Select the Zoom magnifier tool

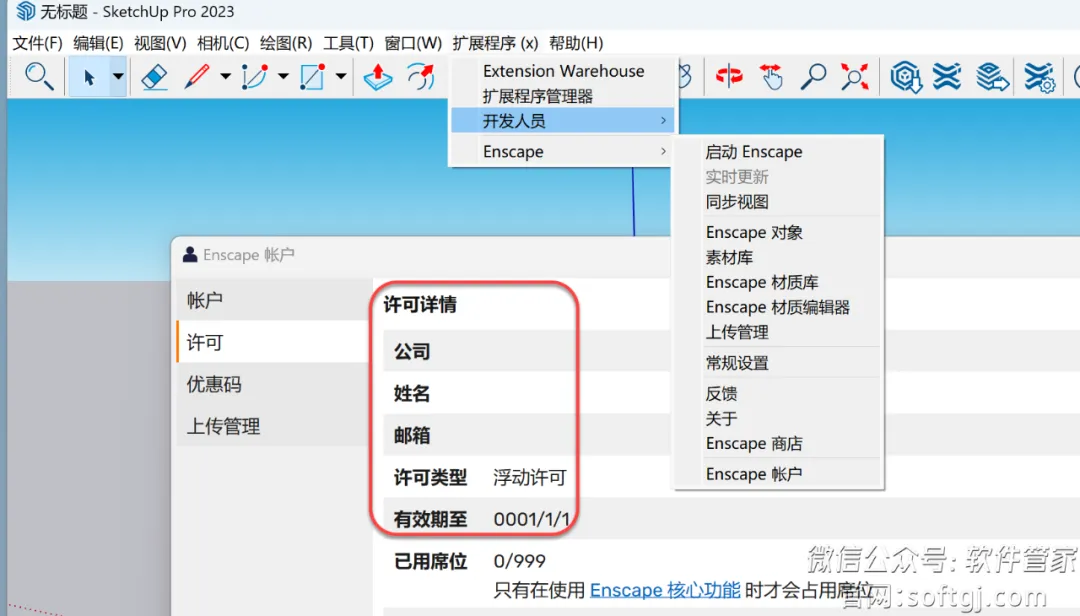coord(813,76)
